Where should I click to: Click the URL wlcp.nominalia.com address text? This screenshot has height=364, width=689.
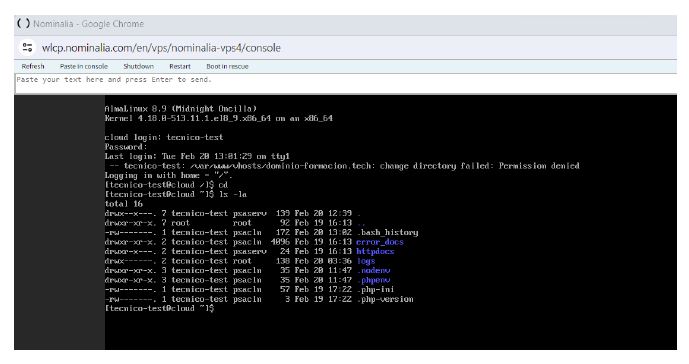point(161,47)
